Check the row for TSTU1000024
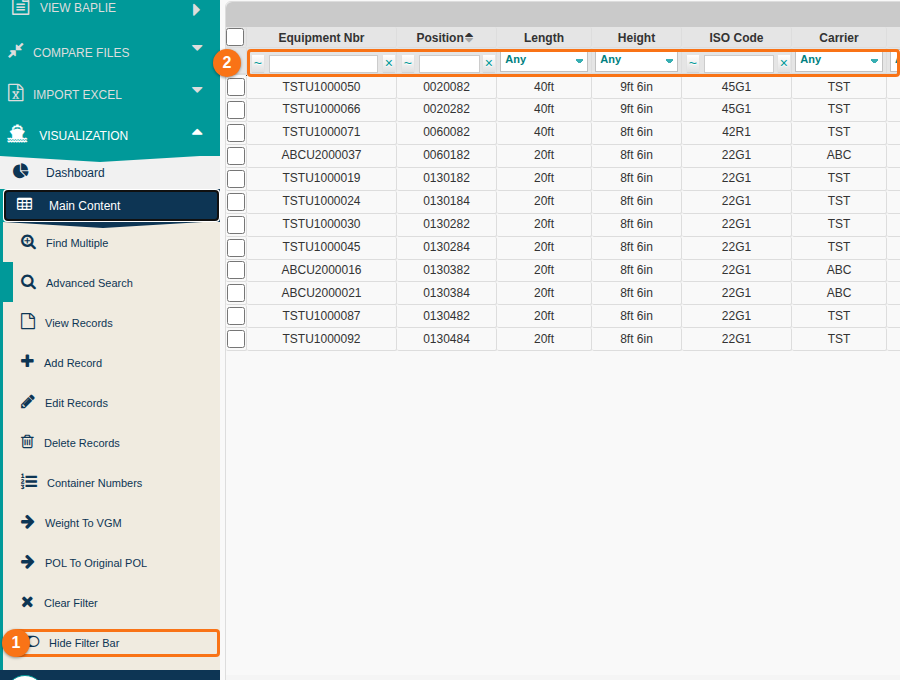 (236, 201)
